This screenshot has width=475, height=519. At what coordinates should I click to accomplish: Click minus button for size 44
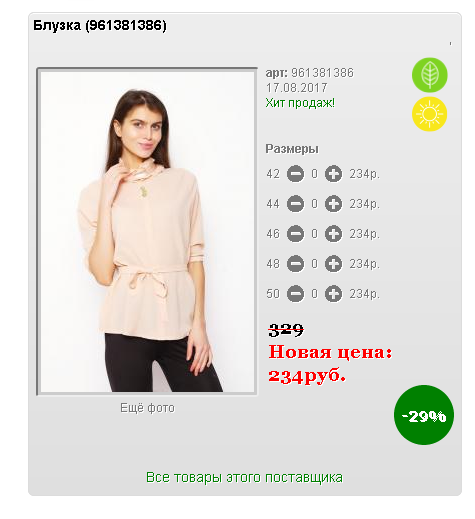click(x=295, y=204)
